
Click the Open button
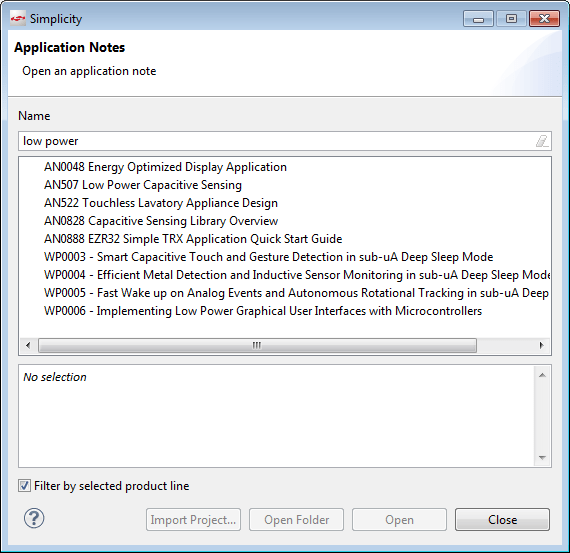coord(399,520)
